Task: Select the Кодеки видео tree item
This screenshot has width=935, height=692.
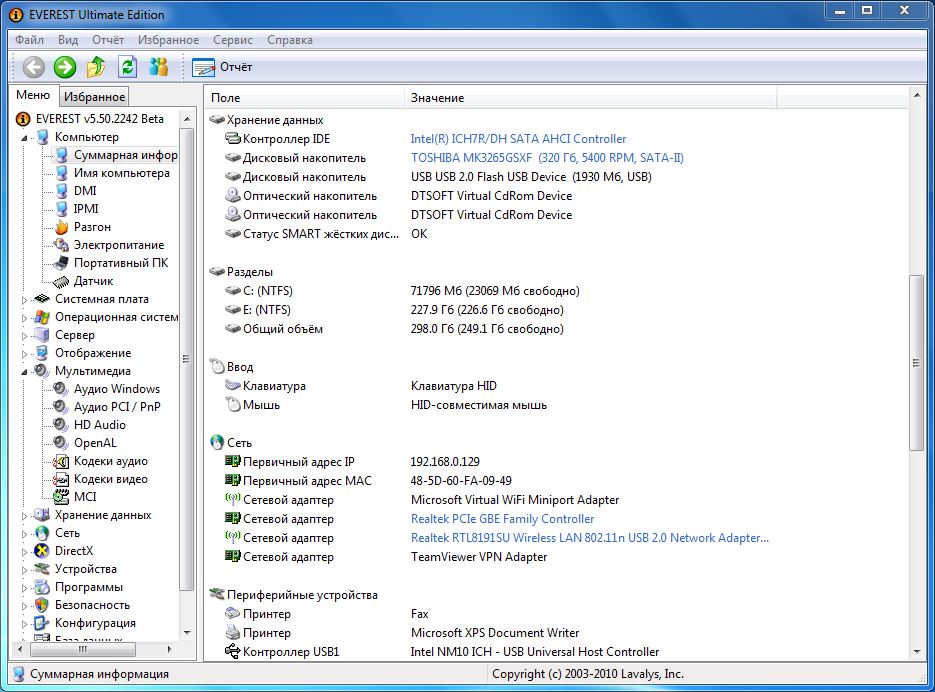Action: pyautogui.click(x=110, y=479)
